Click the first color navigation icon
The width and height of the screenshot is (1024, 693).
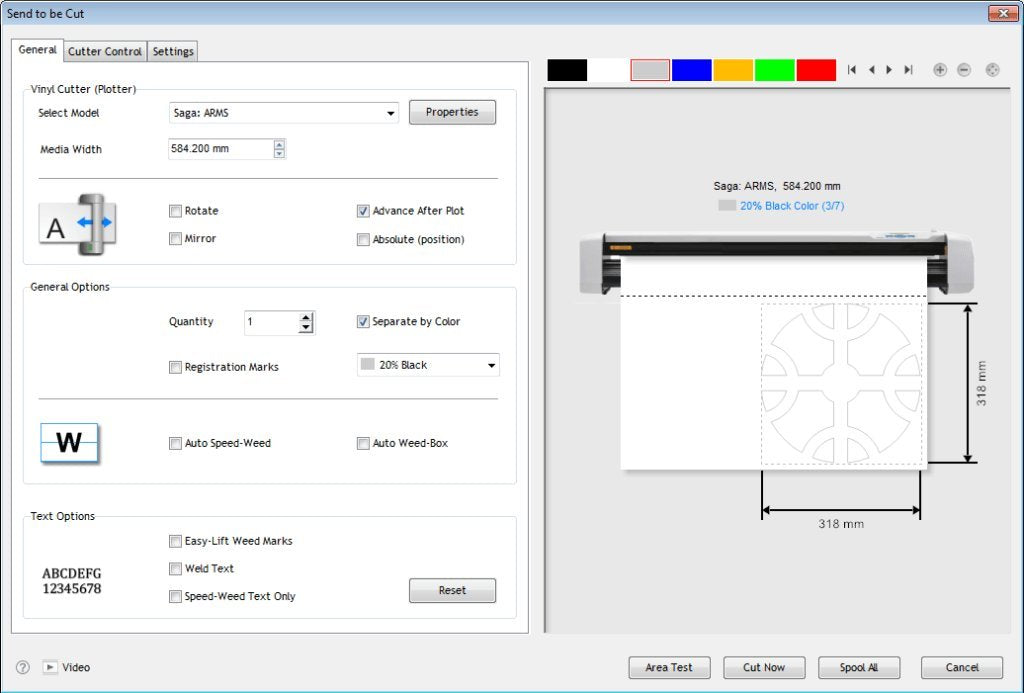852,69
